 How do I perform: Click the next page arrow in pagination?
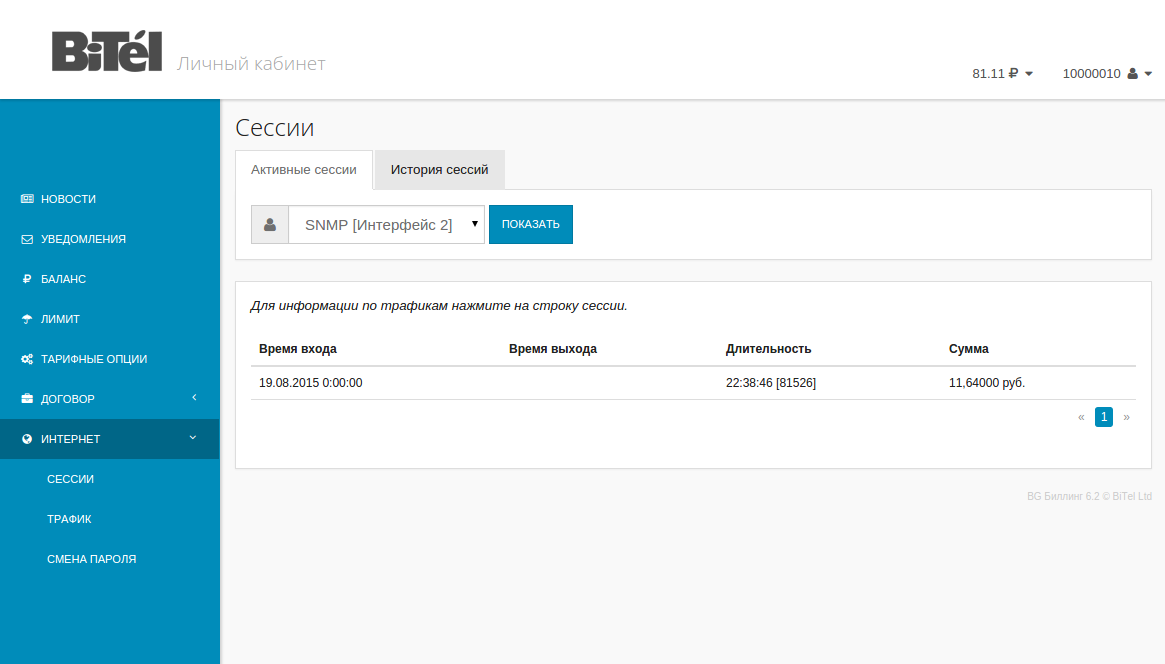click(x=1126, y=417)
